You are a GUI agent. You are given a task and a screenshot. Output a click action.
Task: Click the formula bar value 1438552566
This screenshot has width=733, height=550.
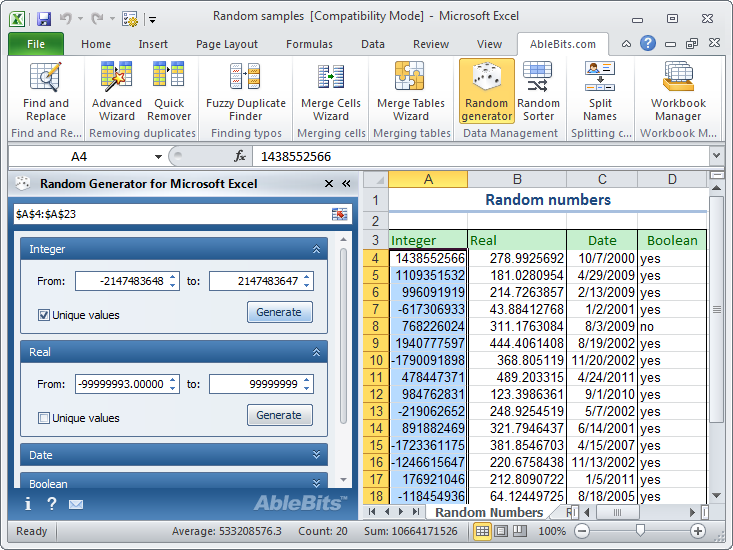pos(296,157)
